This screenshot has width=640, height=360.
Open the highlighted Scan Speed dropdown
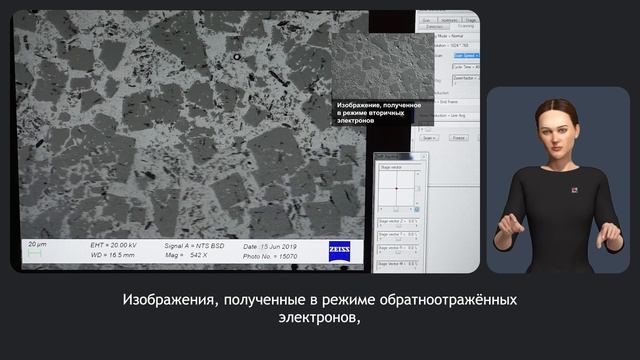coord(467,56)
